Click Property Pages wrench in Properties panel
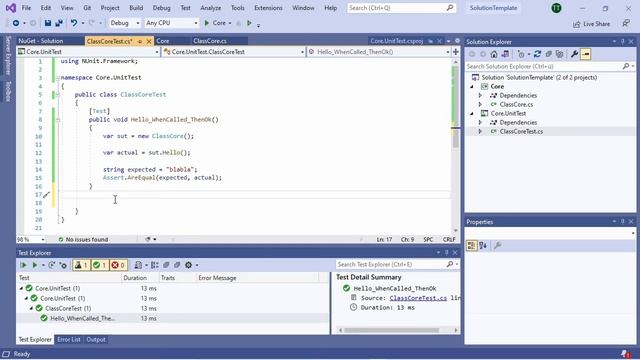 point(498,245)
